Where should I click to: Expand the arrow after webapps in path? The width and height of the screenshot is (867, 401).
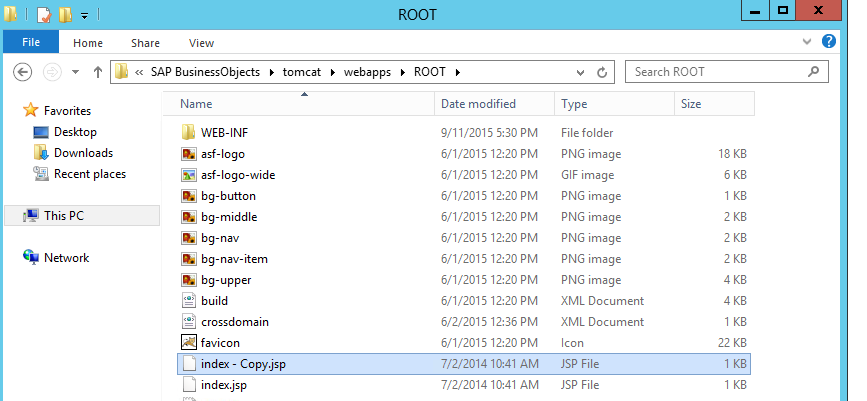coord(403,72)
